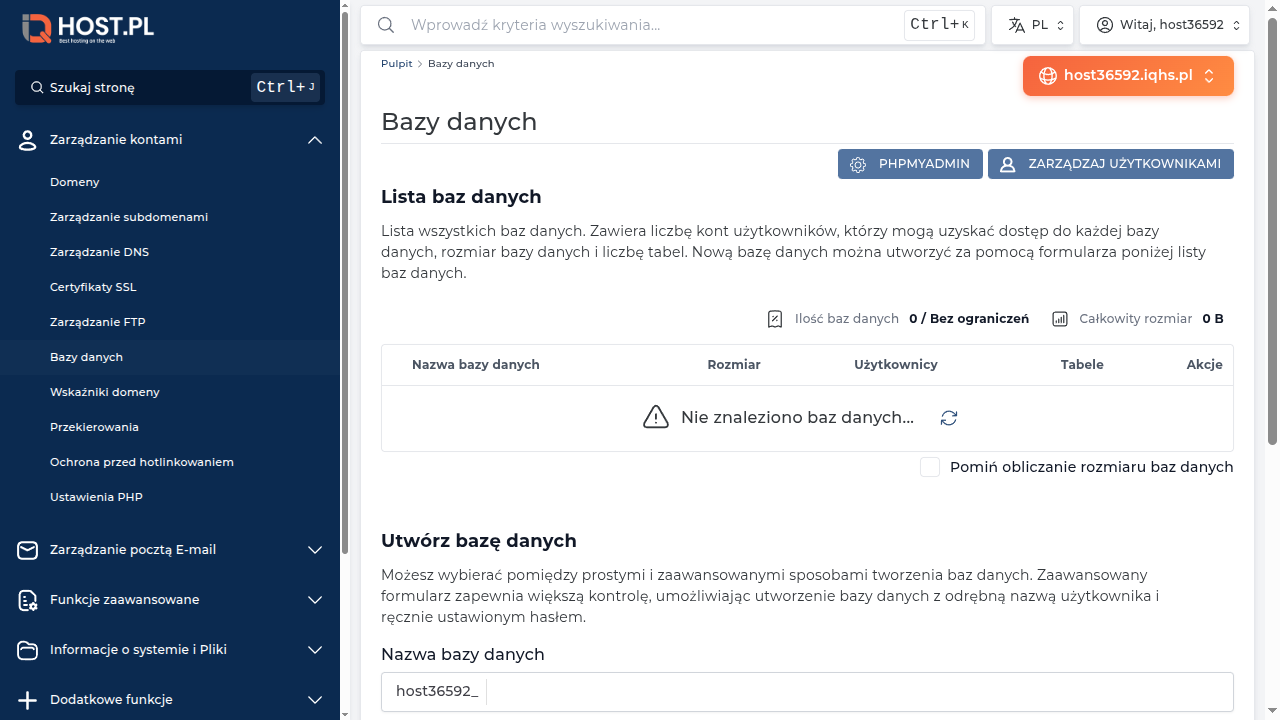Viewport: 1280px width, 720px height.
Task: Click the 0 / Bez ograniczeń value
Action: point(969,319)
